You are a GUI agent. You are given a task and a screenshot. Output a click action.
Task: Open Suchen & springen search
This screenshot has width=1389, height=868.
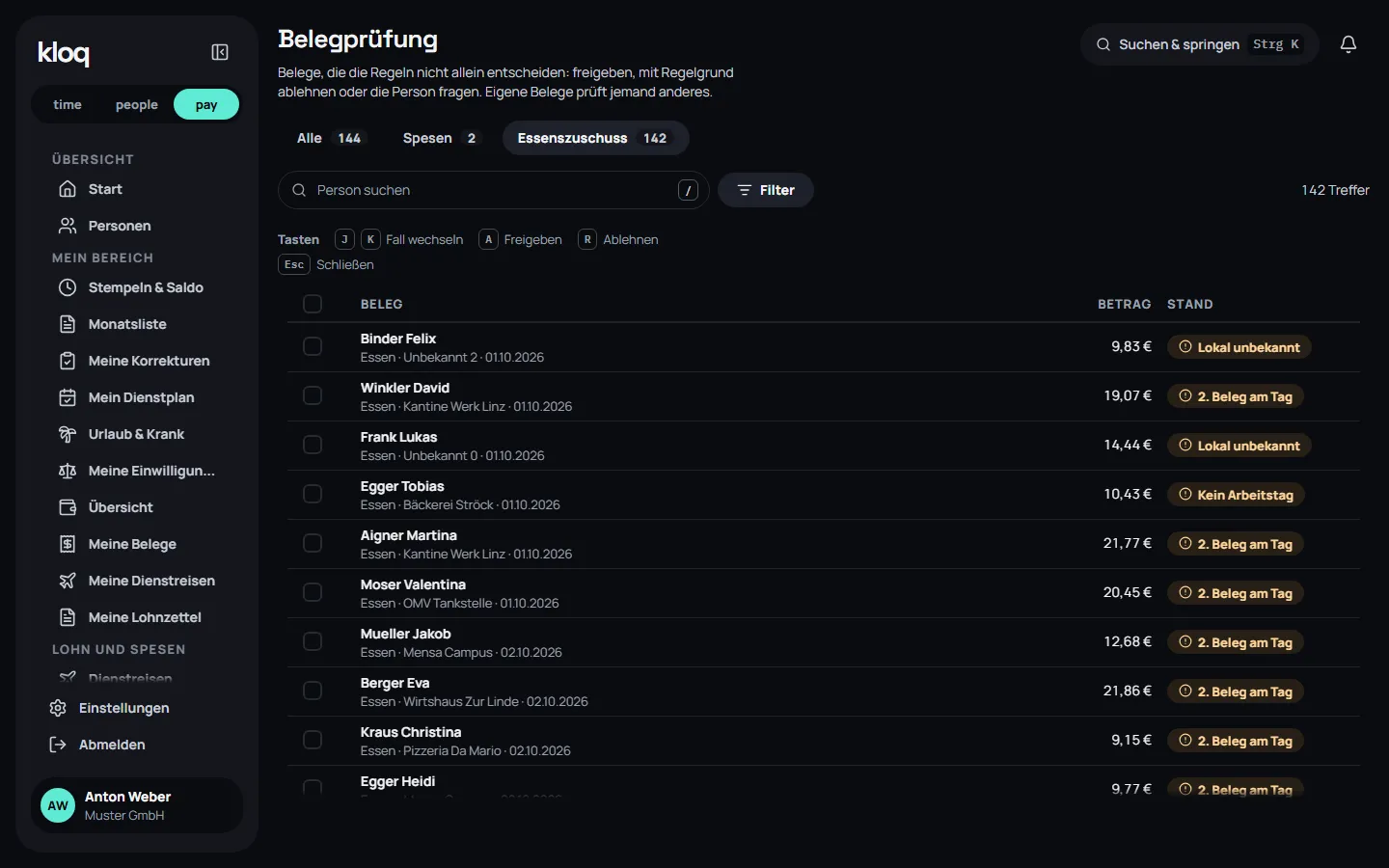coord(1200,44)
